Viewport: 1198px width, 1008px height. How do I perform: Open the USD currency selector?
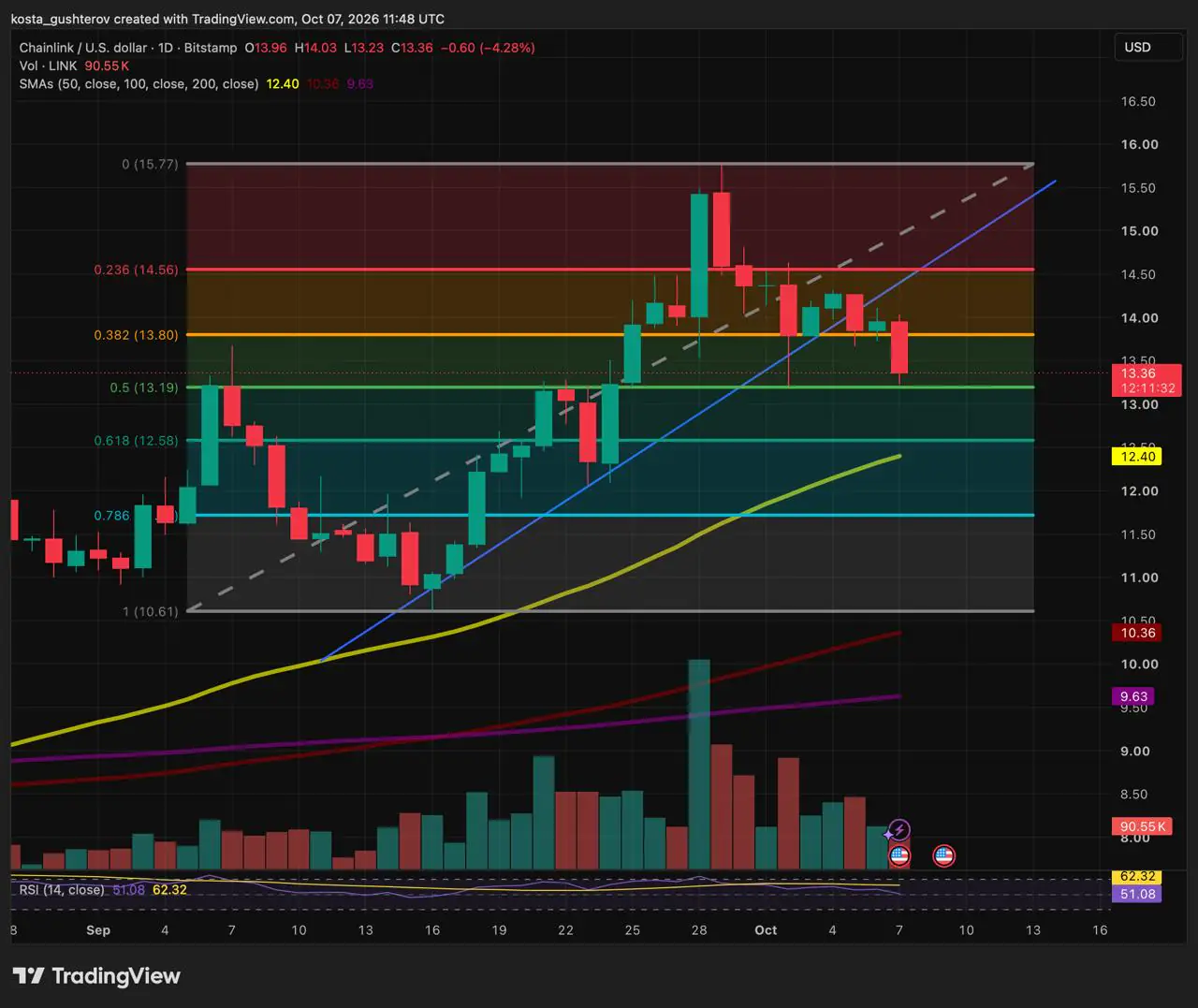[x=1147, y=47]
